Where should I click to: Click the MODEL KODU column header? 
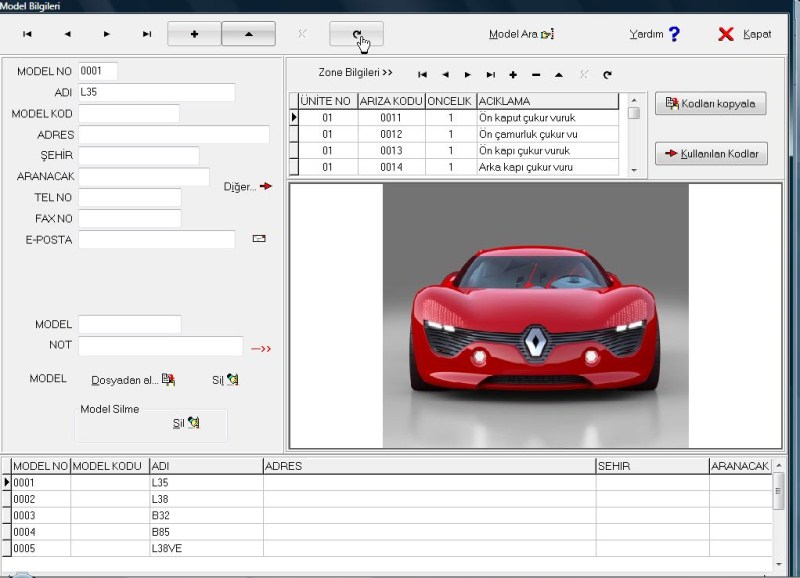pos(110,466)
